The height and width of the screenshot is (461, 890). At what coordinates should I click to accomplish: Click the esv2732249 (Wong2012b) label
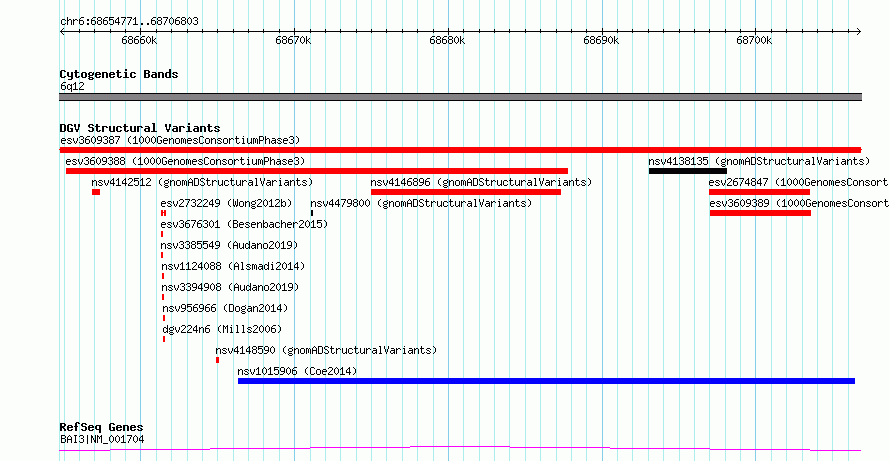pyautogui.click(x=226, y=203)
